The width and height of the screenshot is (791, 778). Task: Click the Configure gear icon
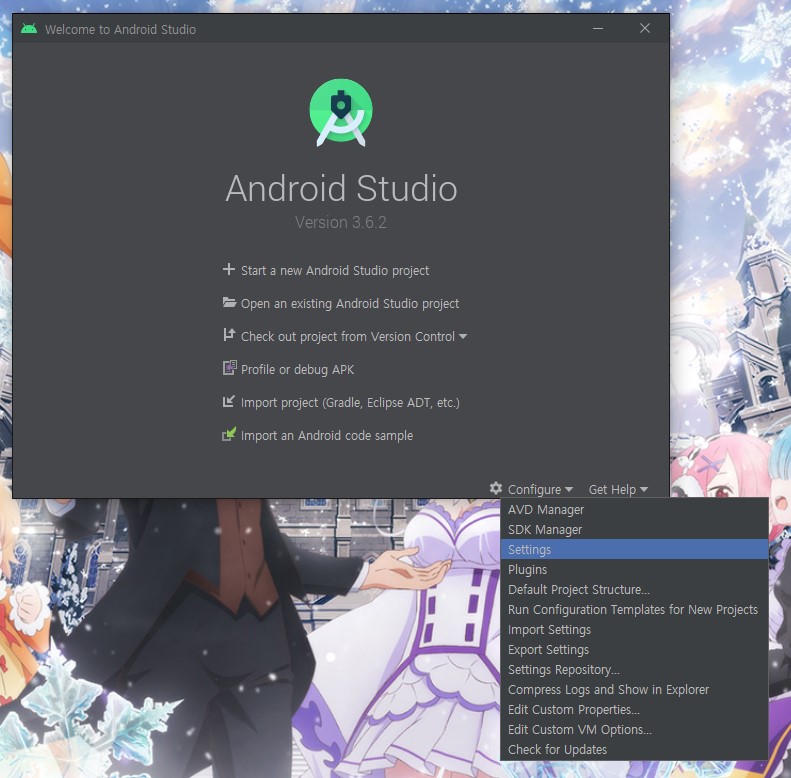(x=496, y=488)
